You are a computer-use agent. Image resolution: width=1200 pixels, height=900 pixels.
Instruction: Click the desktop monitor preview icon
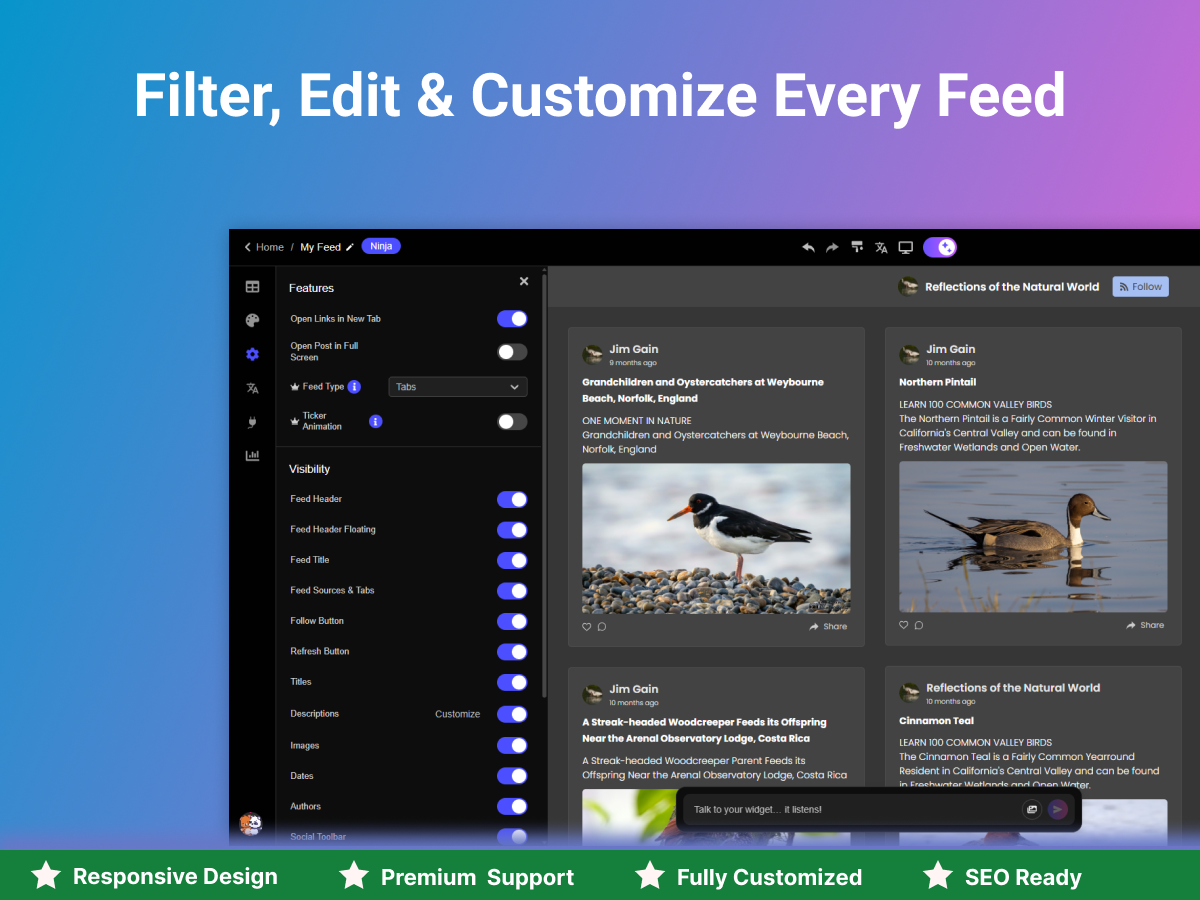tap(906, 247)
